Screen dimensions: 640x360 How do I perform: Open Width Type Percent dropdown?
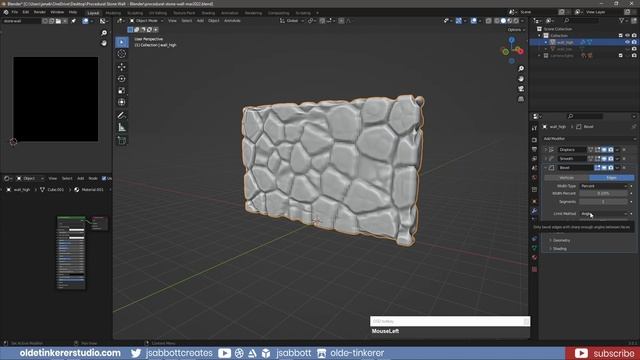click(603, 186)
